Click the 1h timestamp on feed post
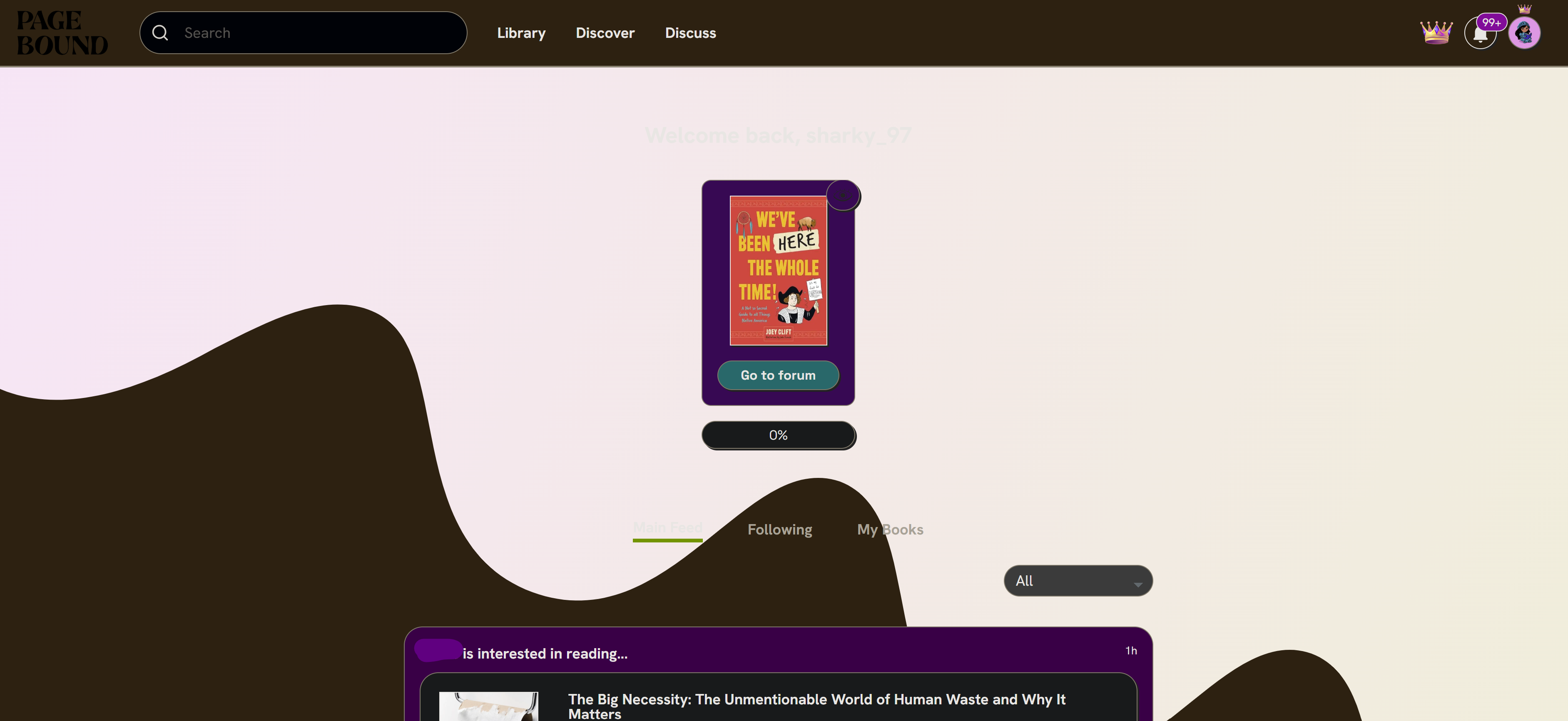 click(1131, 650)
